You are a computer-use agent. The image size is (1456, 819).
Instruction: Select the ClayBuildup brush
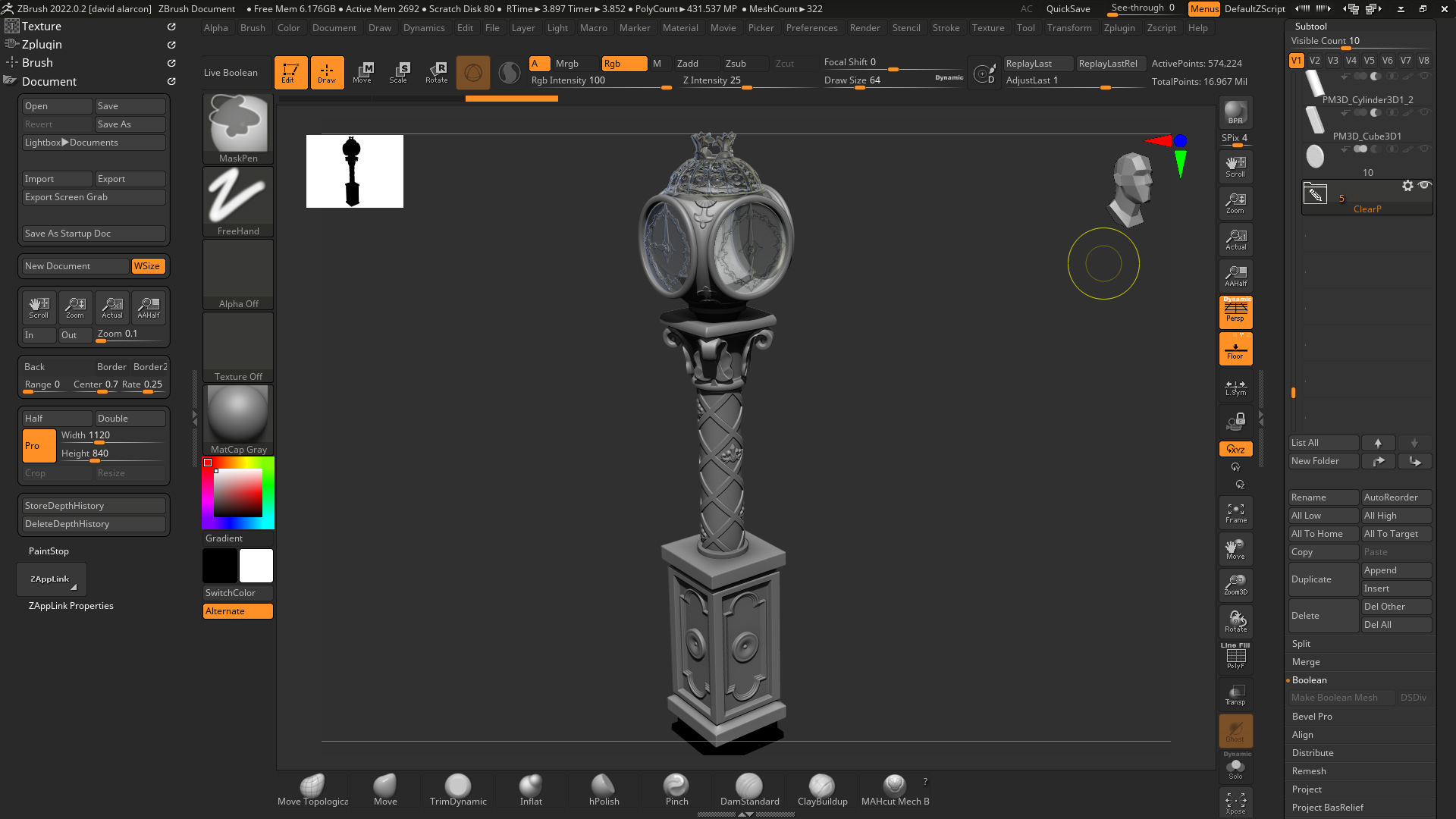click(822, 790)
